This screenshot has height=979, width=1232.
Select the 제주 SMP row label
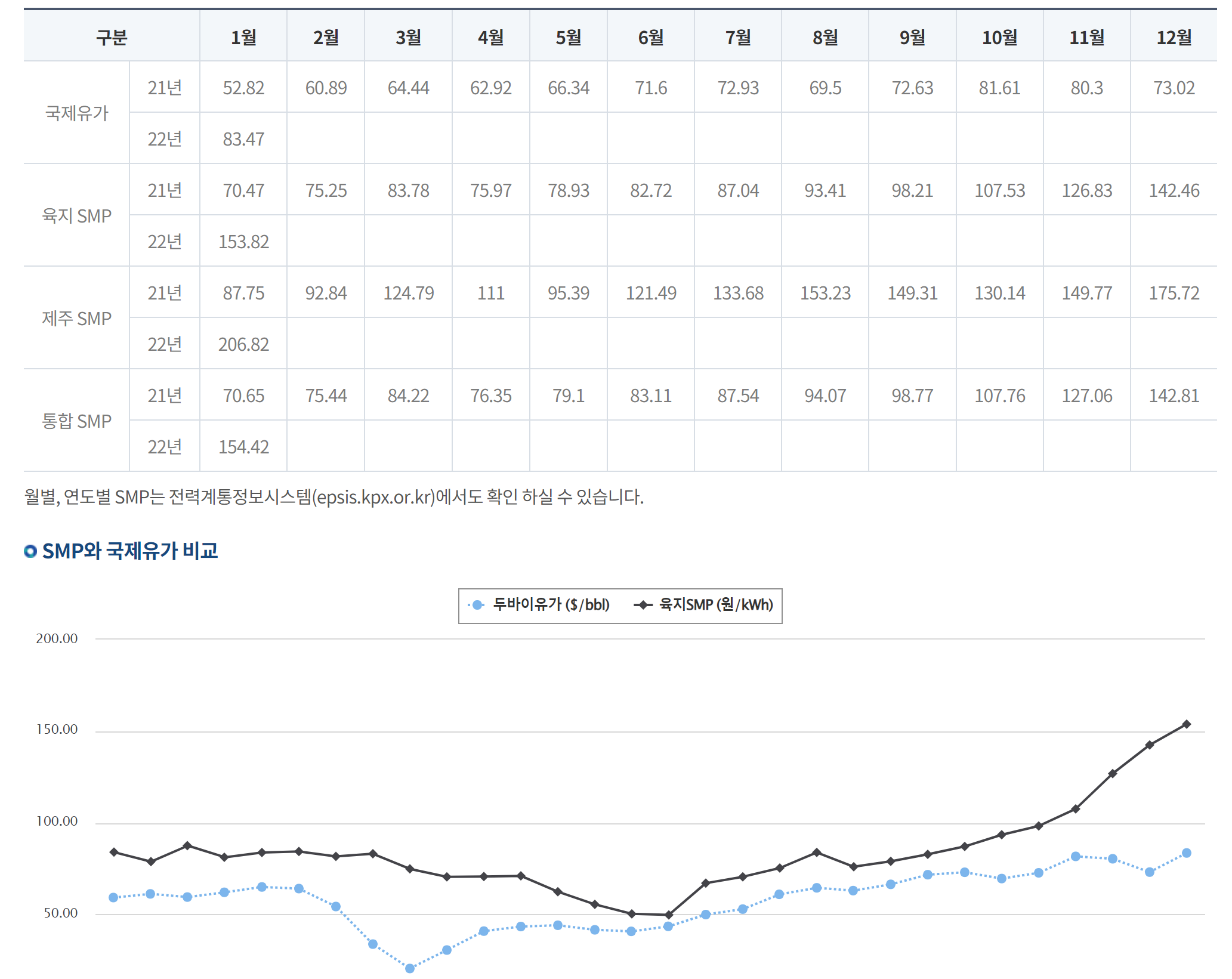pos(76,319)
